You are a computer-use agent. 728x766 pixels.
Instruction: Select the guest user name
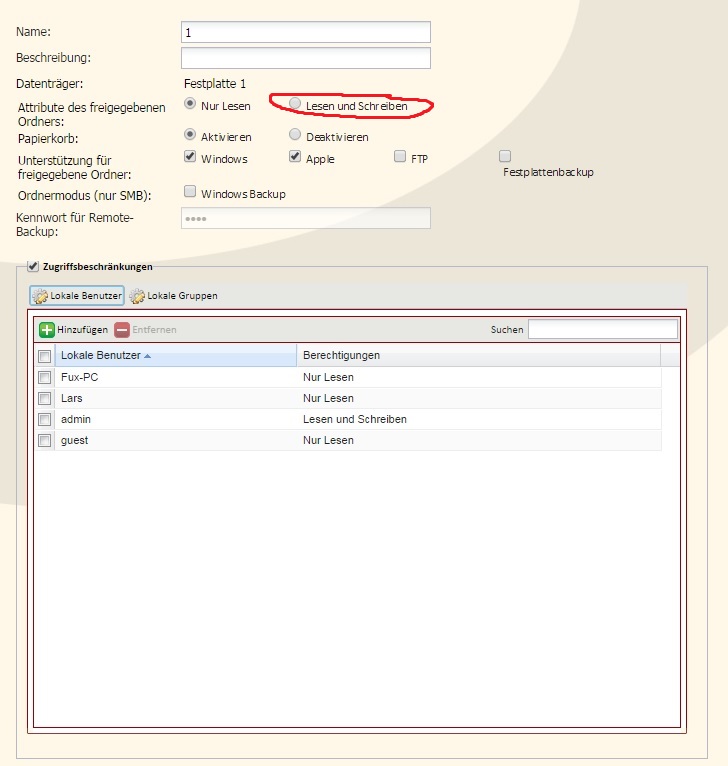tap(75, 440)
